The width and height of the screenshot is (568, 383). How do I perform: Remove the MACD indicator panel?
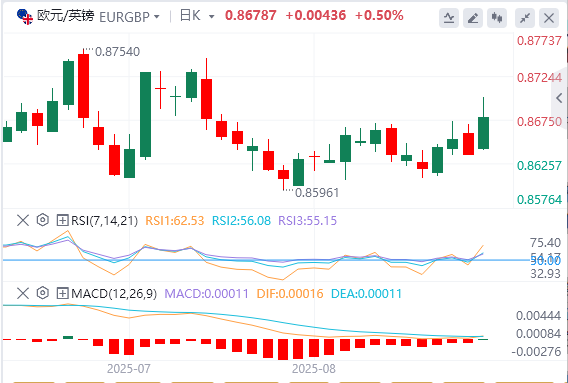tap(23, 293)
